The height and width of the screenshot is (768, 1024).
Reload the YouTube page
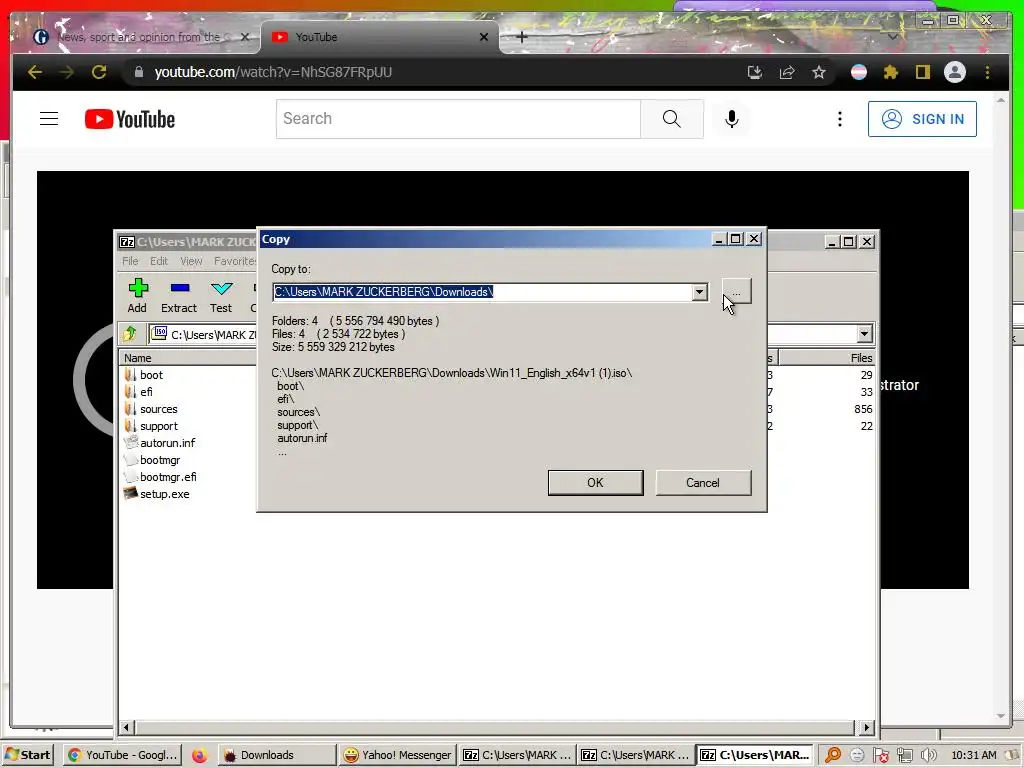pos(99,72)
